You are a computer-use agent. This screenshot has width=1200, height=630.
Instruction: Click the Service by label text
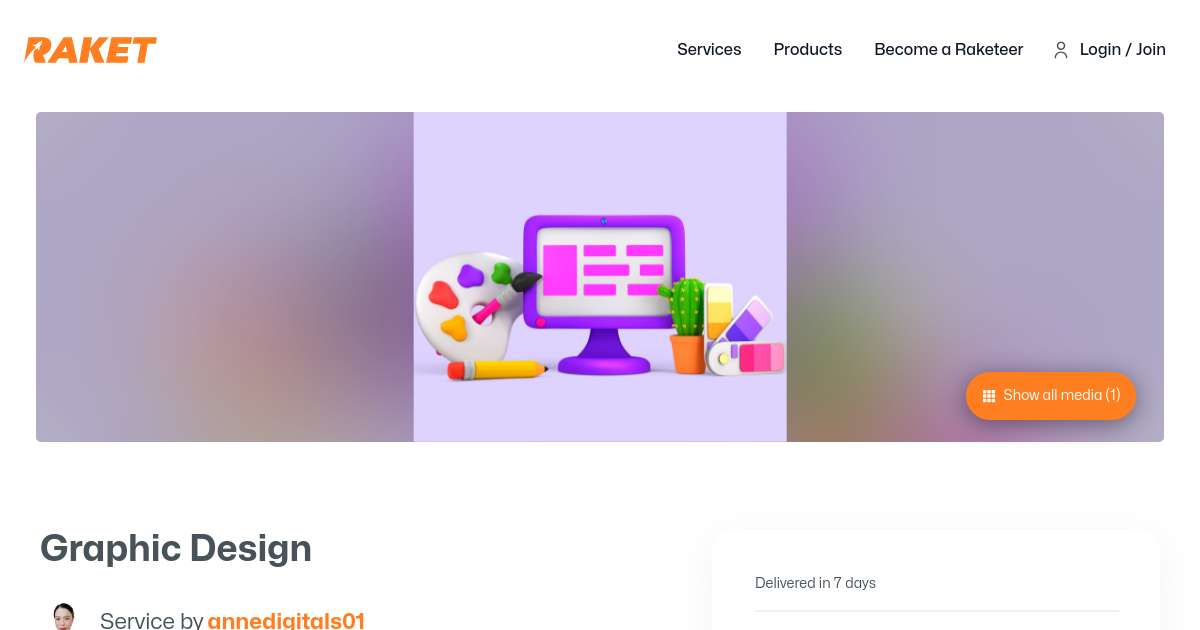point(152,621)
